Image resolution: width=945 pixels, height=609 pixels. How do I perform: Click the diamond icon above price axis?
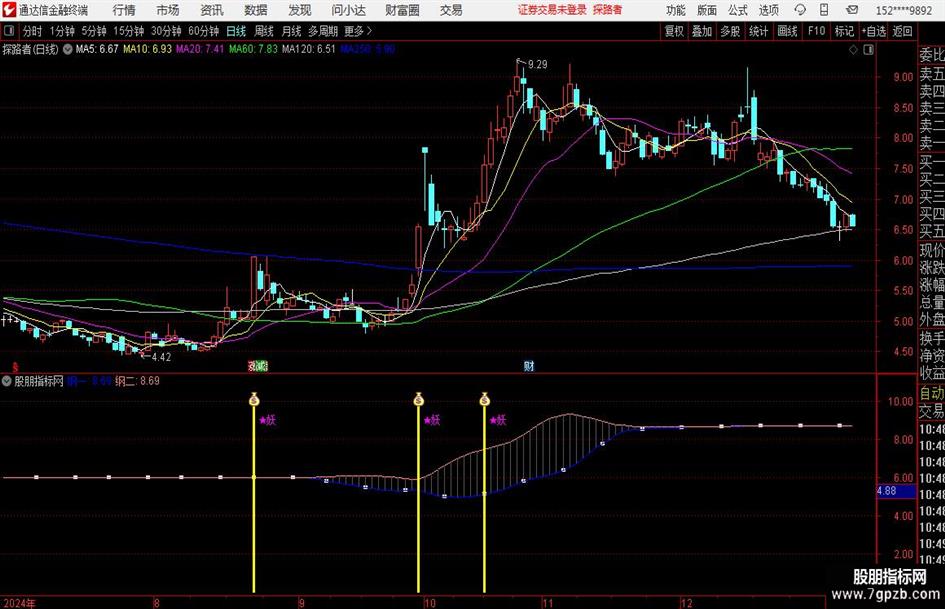pyautogui.click(x=853, y=50)
